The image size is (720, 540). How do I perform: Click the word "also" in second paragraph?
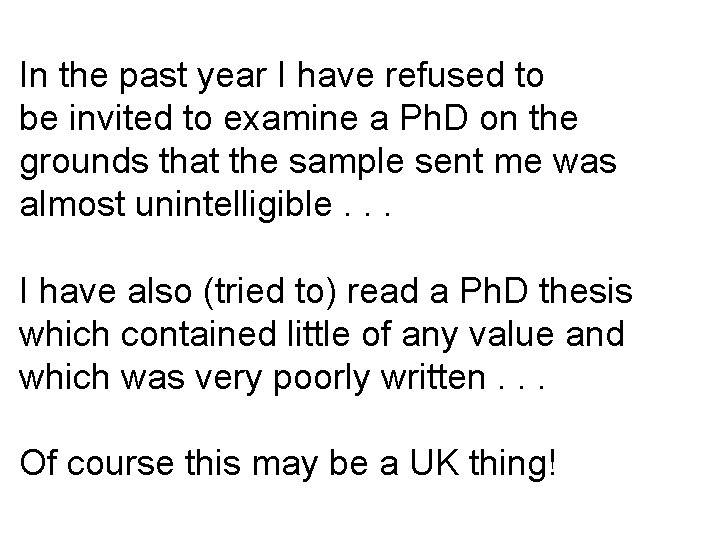click(x=160, y=291)
